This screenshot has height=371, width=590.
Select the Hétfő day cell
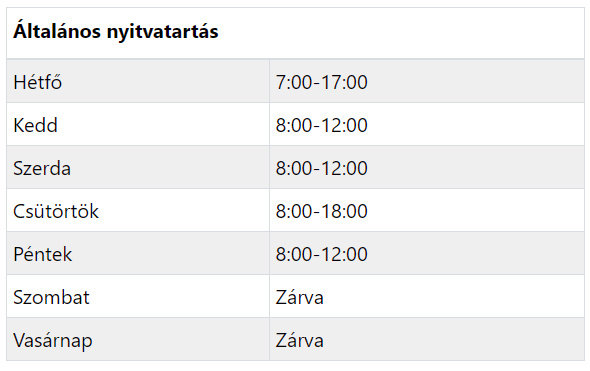click(138, 81)
